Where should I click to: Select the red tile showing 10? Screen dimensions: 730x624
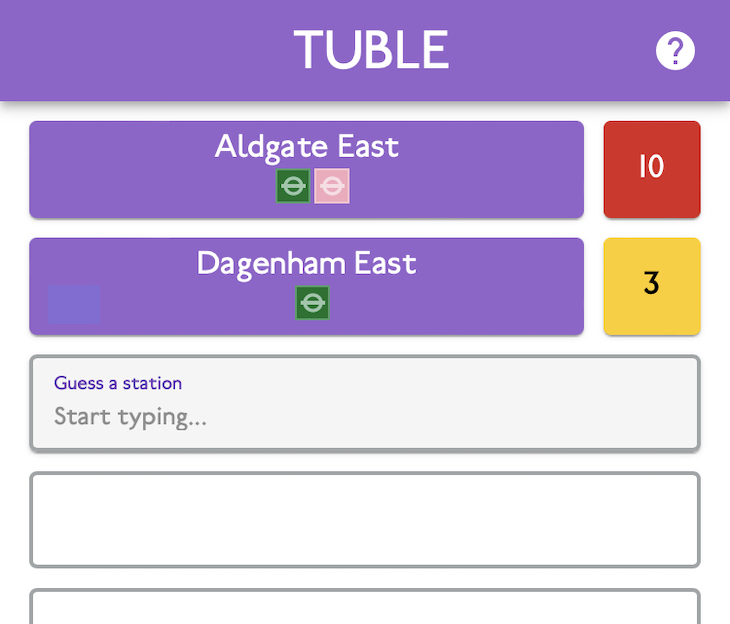pyautogui.click(x=652, y=170)
